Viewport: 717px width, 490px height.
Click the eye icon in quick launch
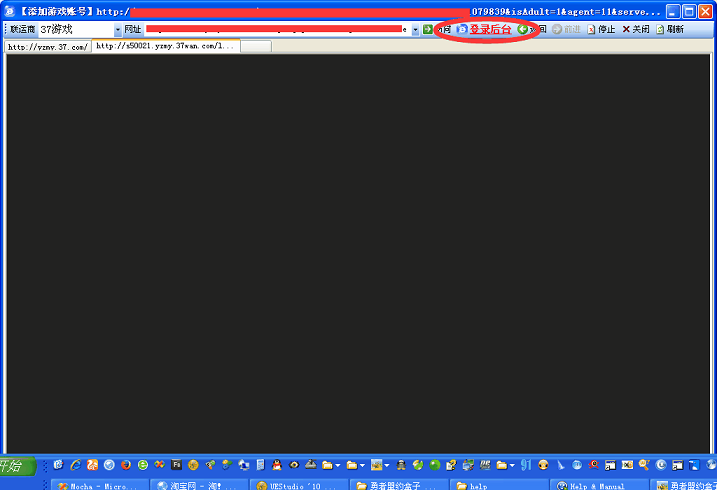coord(294,465)
